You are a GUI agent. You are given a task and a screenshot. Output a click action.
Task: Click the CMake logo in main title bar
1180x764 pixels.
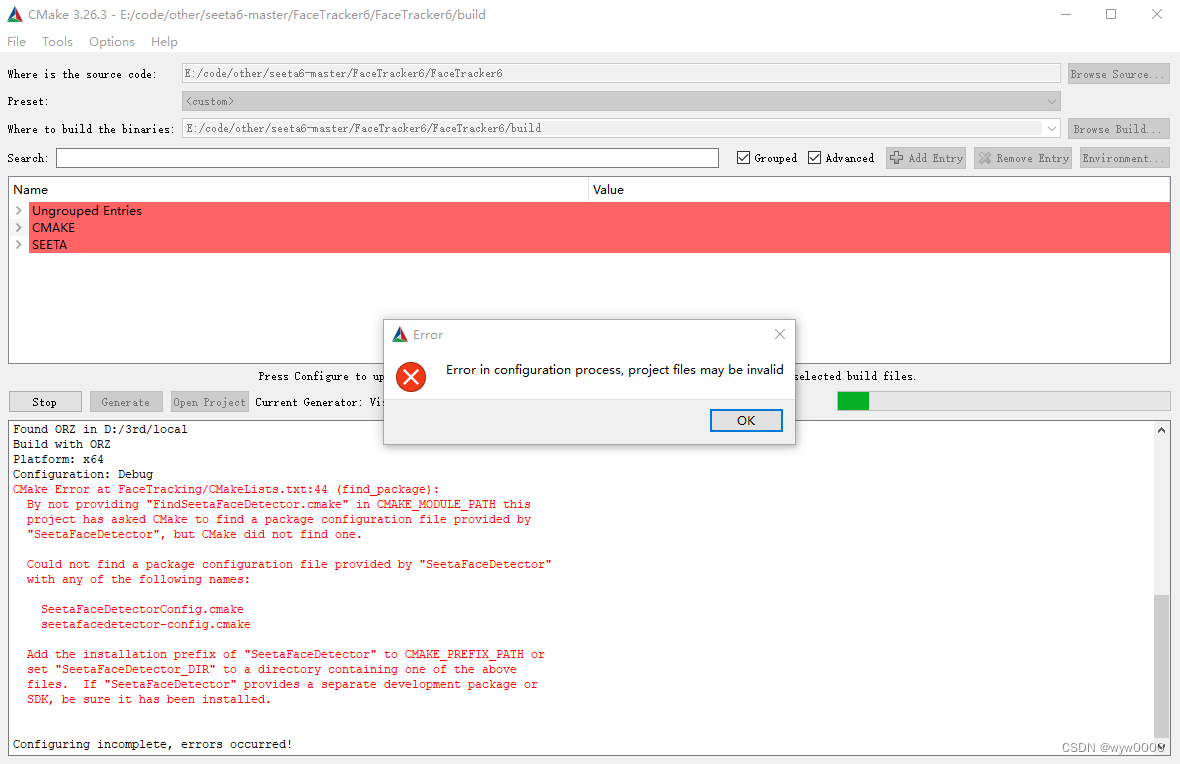pos(14,14)
